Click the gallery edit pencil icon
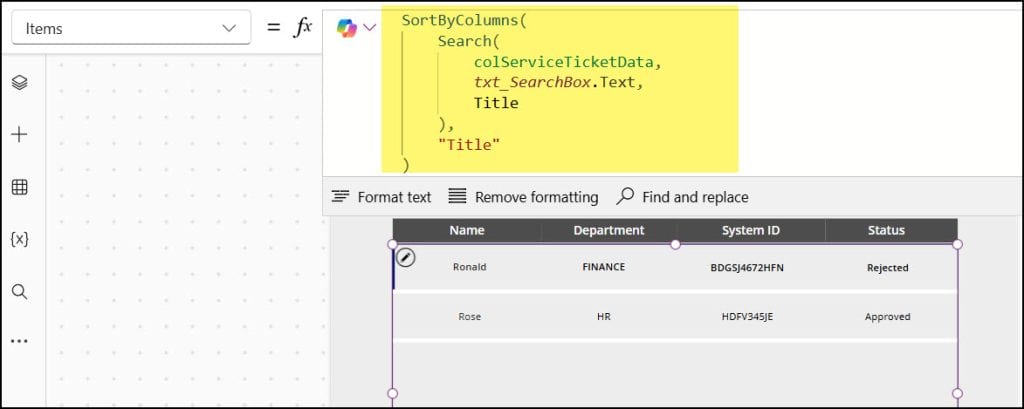Image resolution: width=1024 pixels, height=409 pixels. click(x=406, y=258)
